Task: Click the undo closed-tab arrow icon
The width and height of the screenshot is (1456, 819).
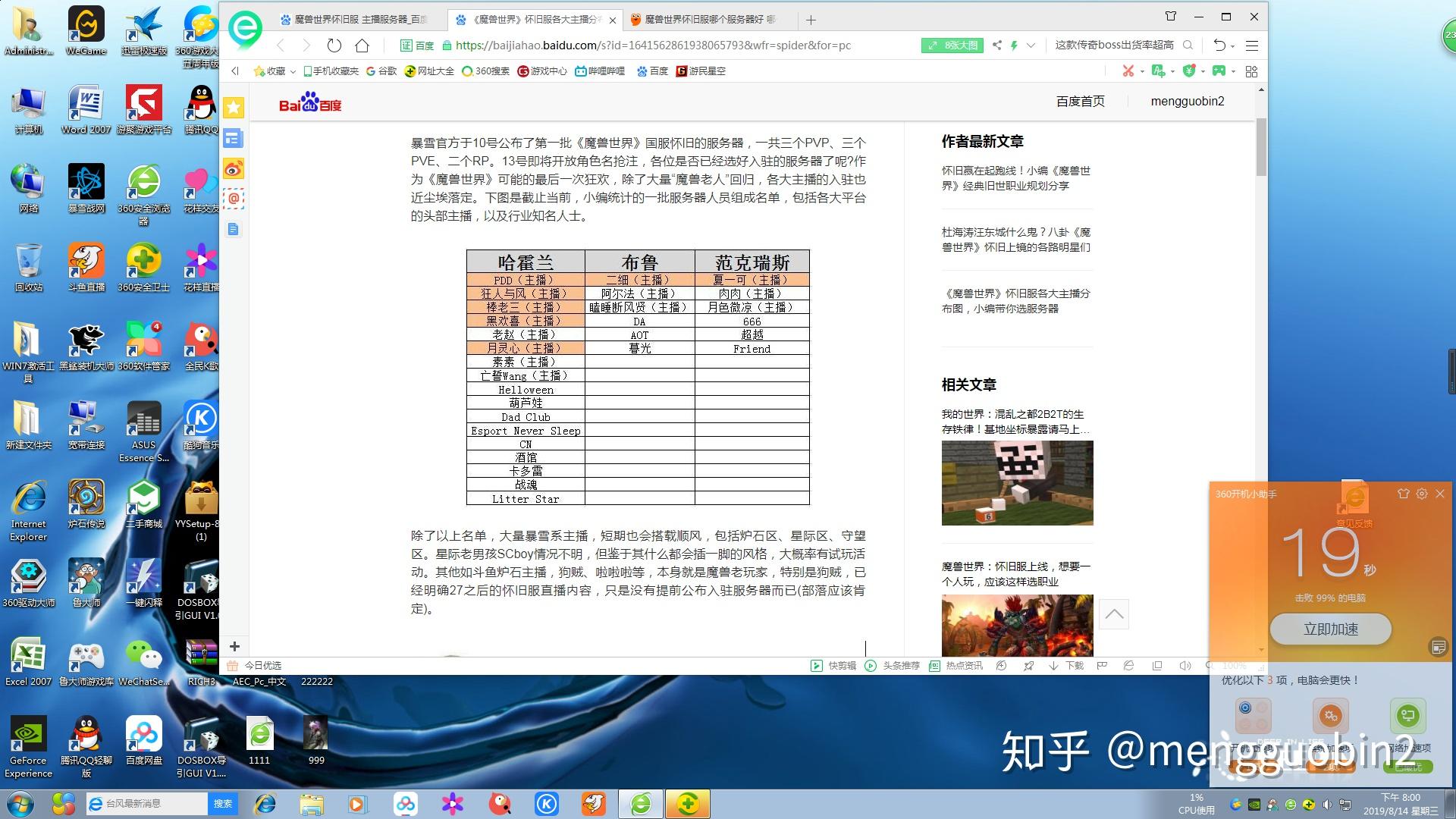Action: click(x=1219, y=45)
